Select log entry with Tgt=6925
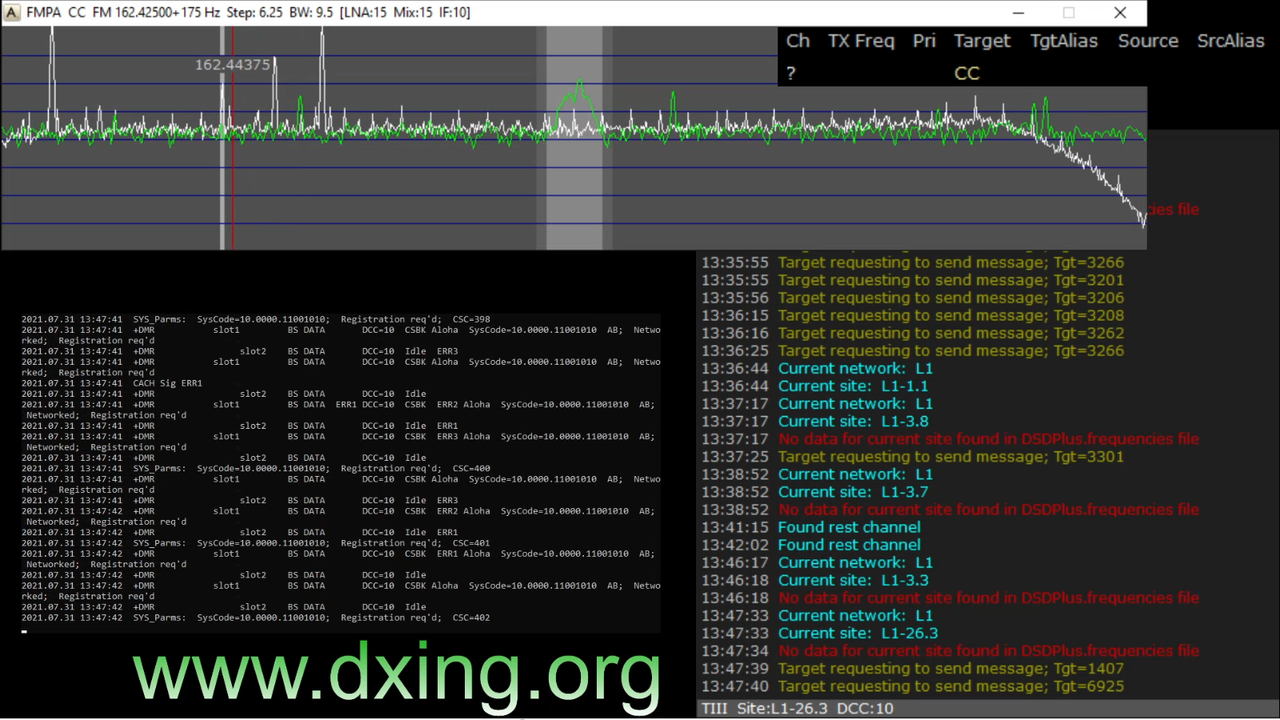Screen dimensions: 1280x720 (x=912, y=687)
